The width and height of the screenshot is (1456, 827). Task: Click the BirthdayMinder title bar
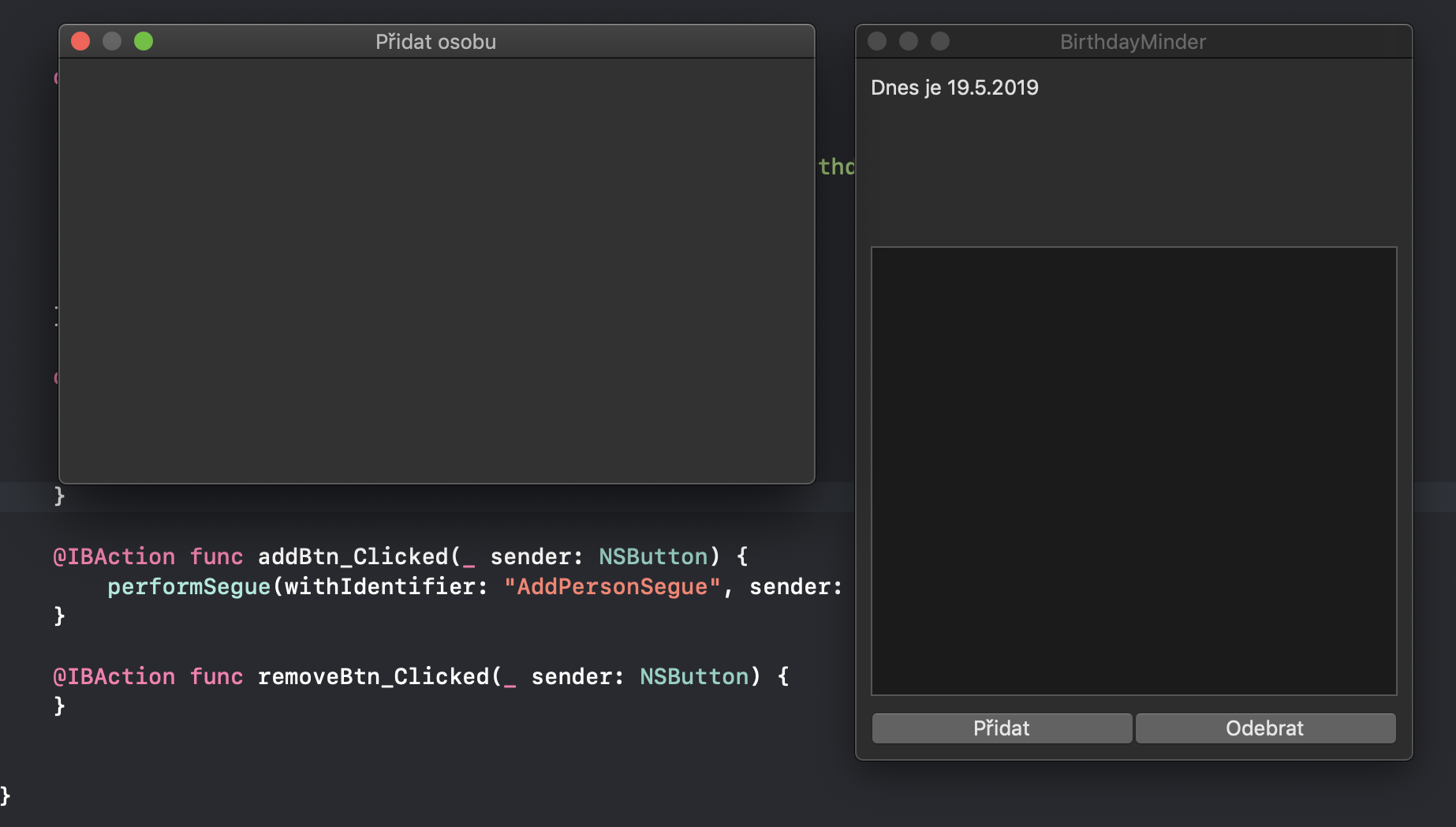(x=1131, y=41)
